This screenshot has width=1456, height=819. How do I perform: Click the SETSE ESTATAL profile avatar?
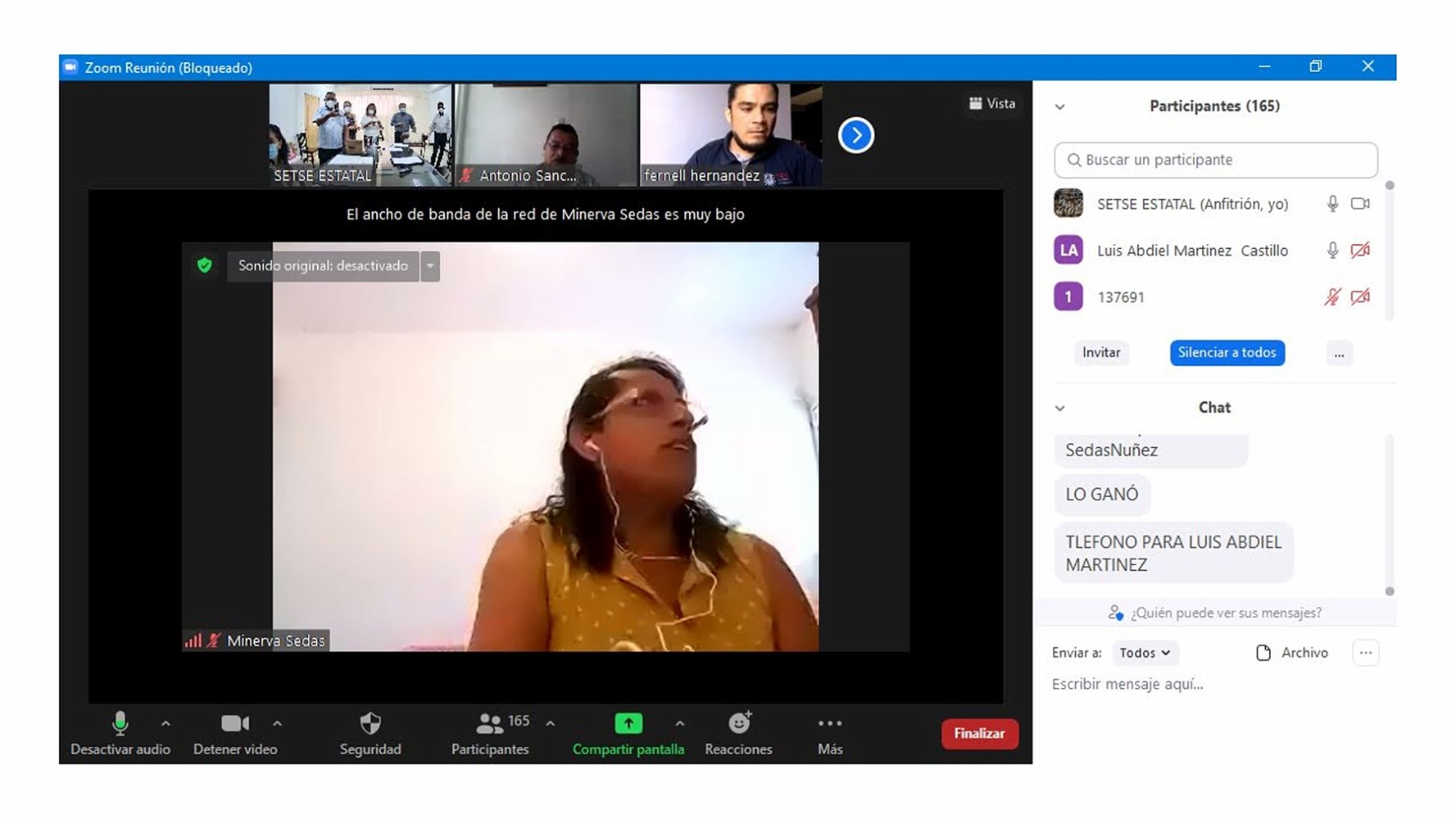click(x=1068, y=203)
